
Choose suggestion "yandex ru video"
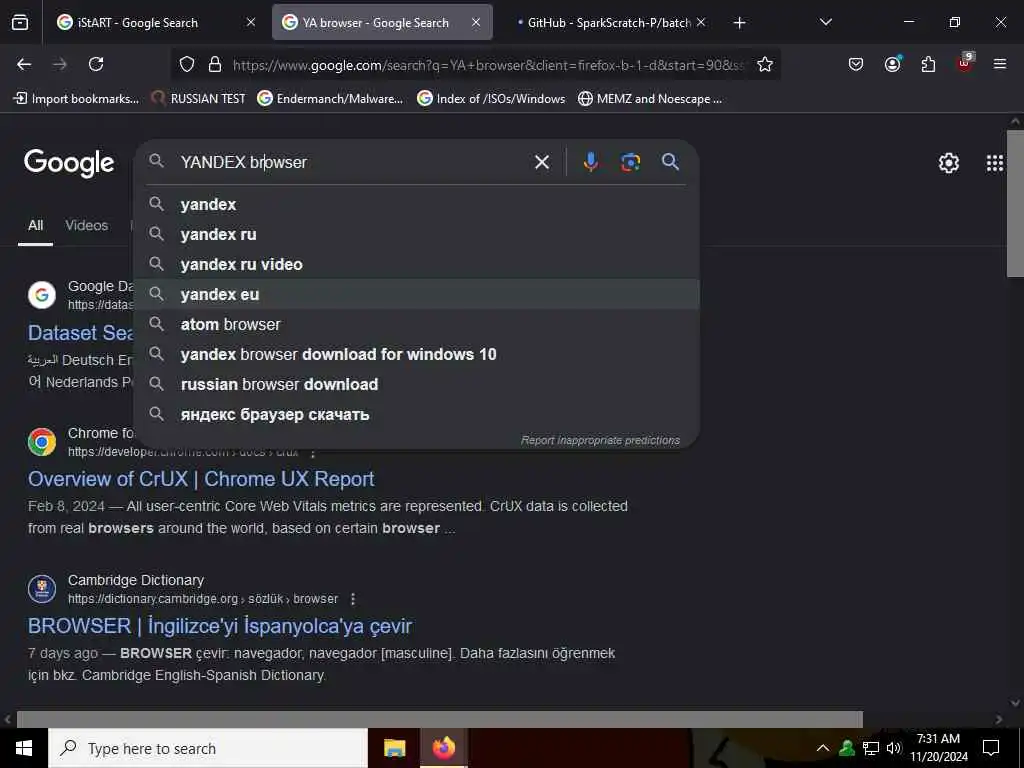pos(417,264)
